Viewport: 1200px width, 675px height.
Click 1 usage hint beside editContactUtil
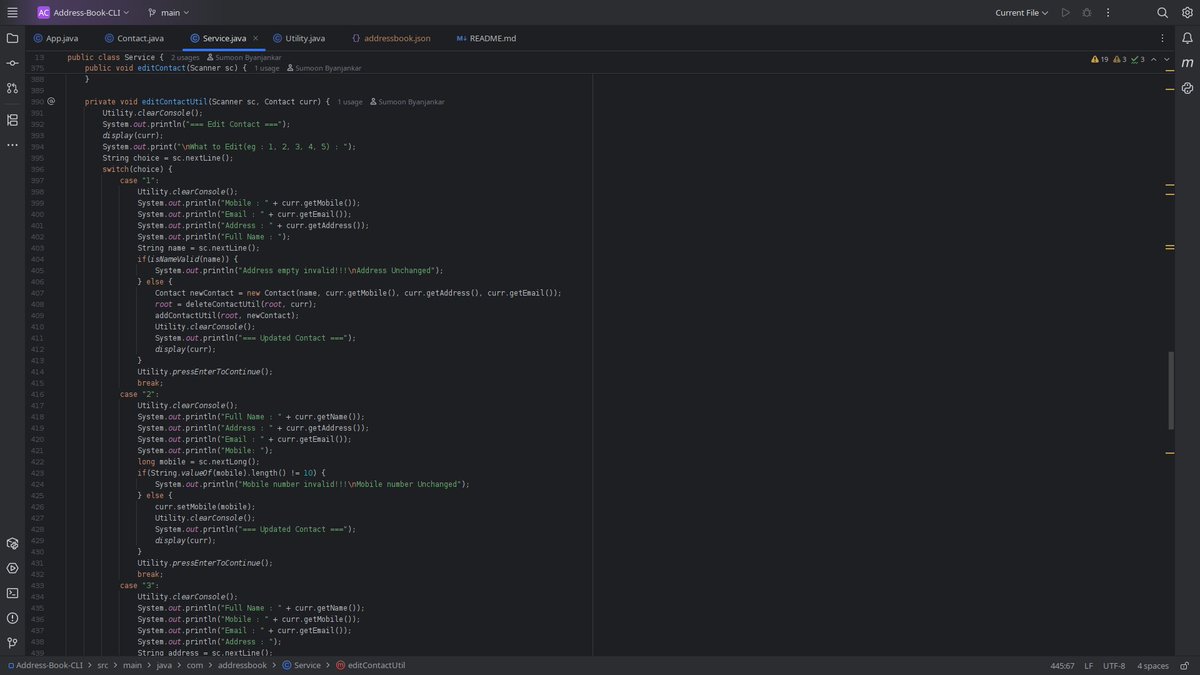pos(350,101)
